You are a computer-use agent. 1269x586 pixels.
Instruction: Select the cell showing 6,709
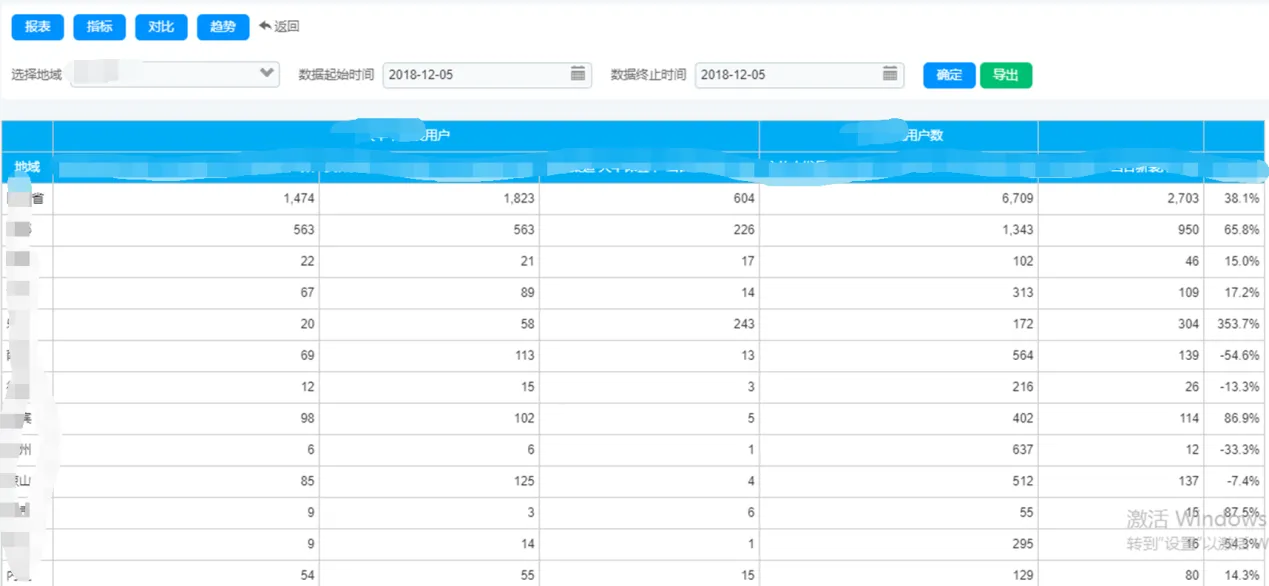click(x=899, y=199)
